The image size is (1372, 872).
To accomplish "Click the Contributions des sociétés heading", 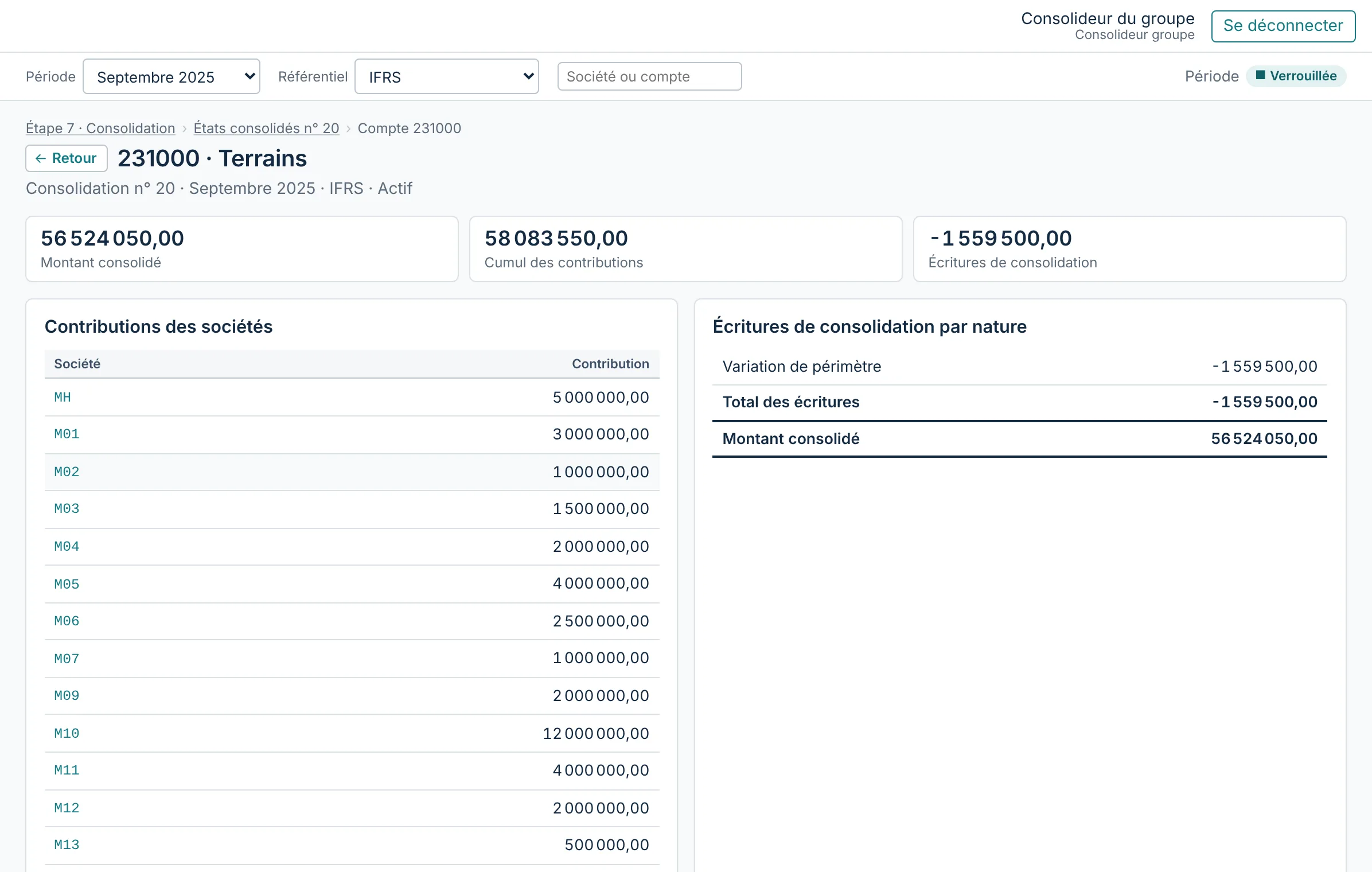I will click(158, 326).
